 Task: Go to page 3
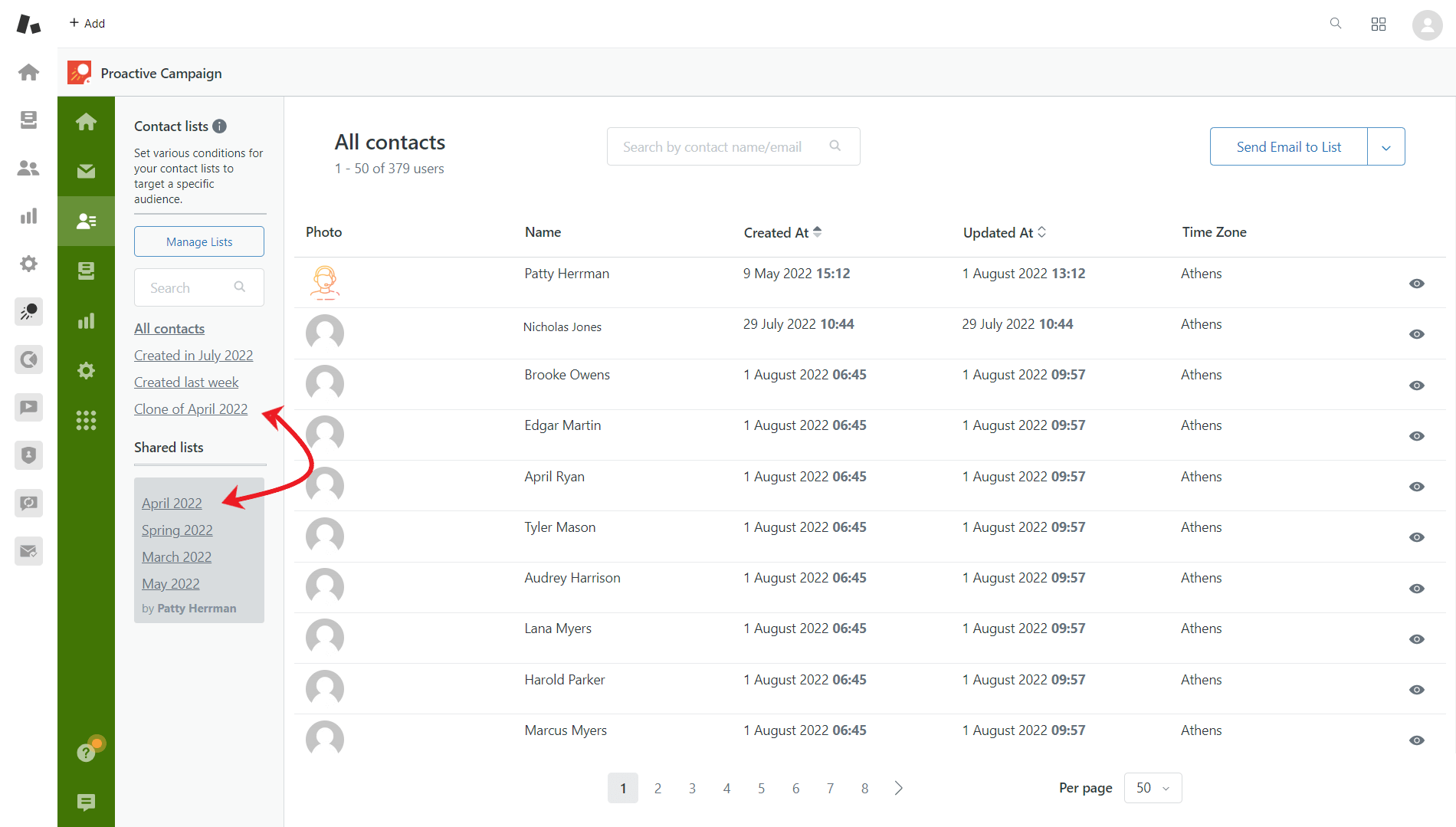[x=692, y=788]
